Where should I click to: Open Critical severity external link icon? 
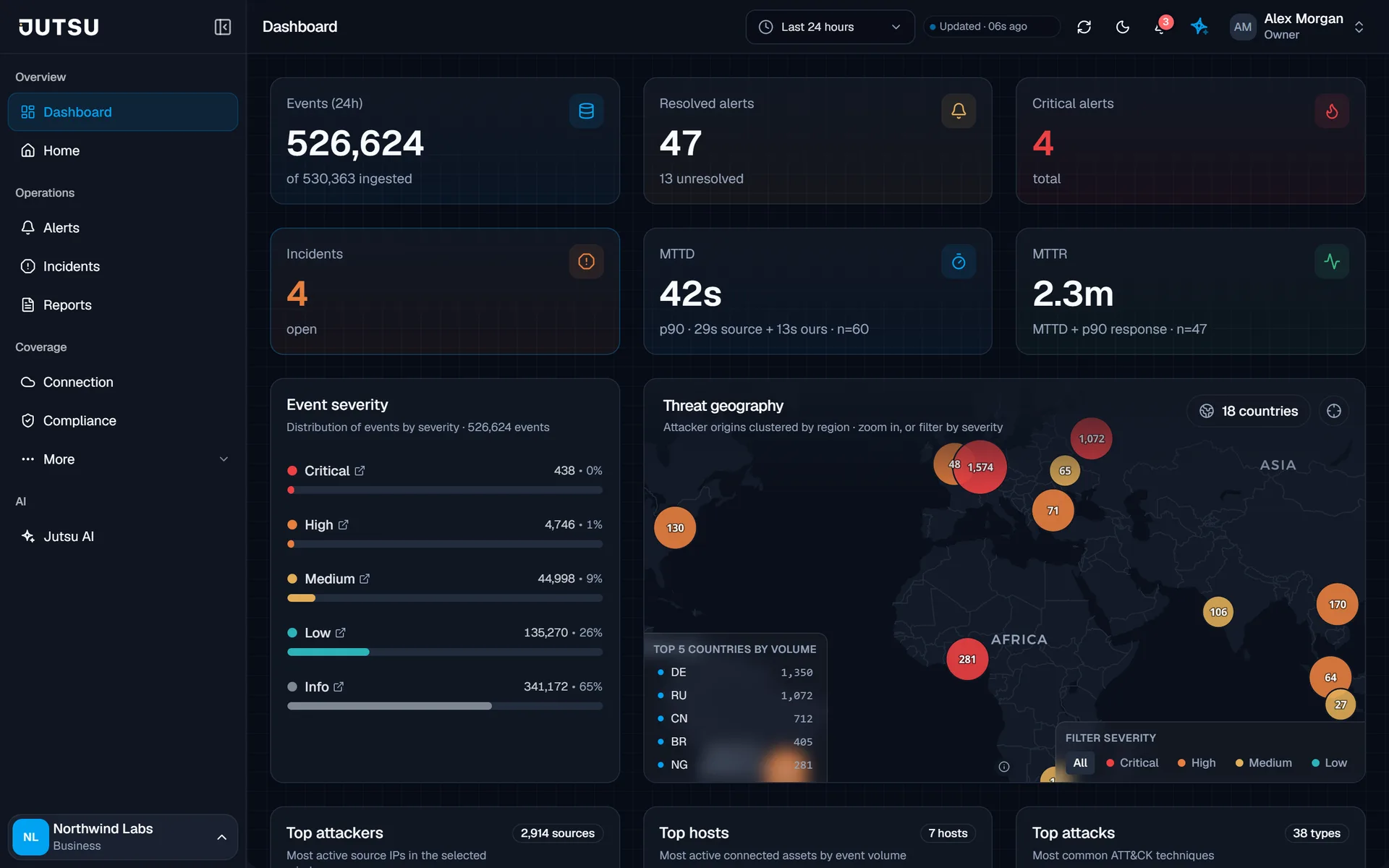(360, 471)
